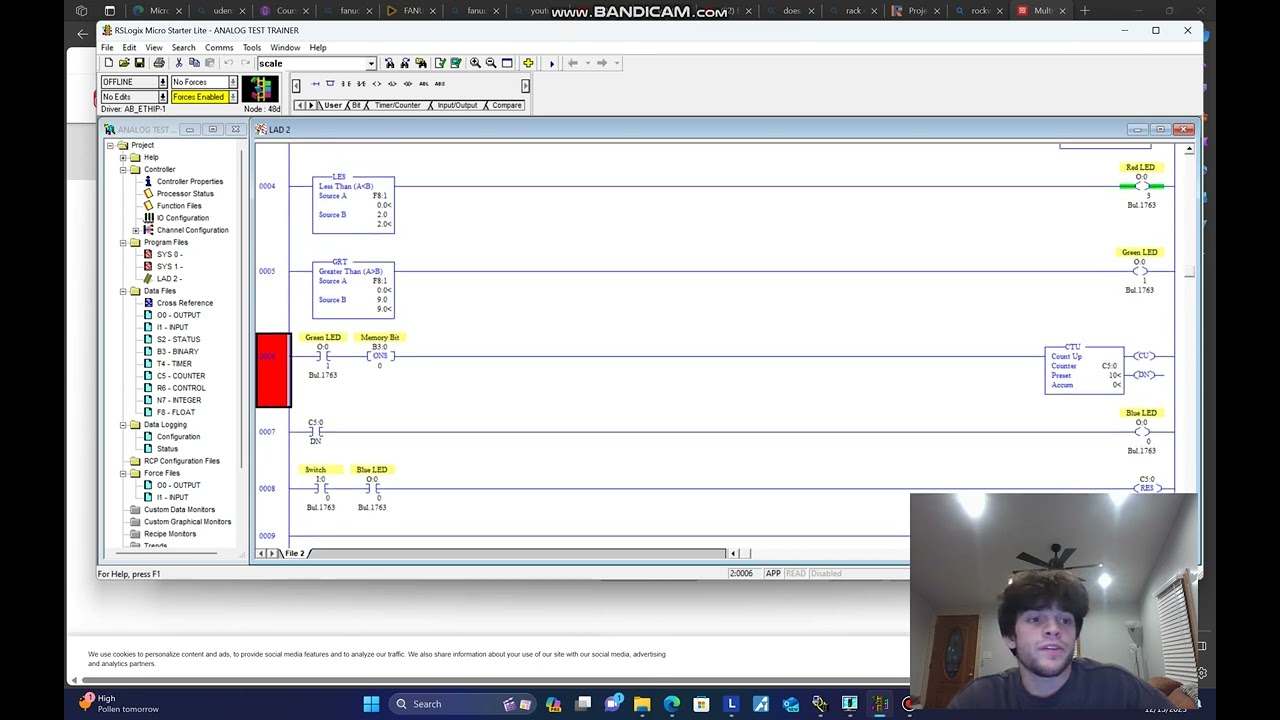Insert a branch from instruction toolbar
The height and width of the screenshot is (720, 1280).
tap(330, 84)
